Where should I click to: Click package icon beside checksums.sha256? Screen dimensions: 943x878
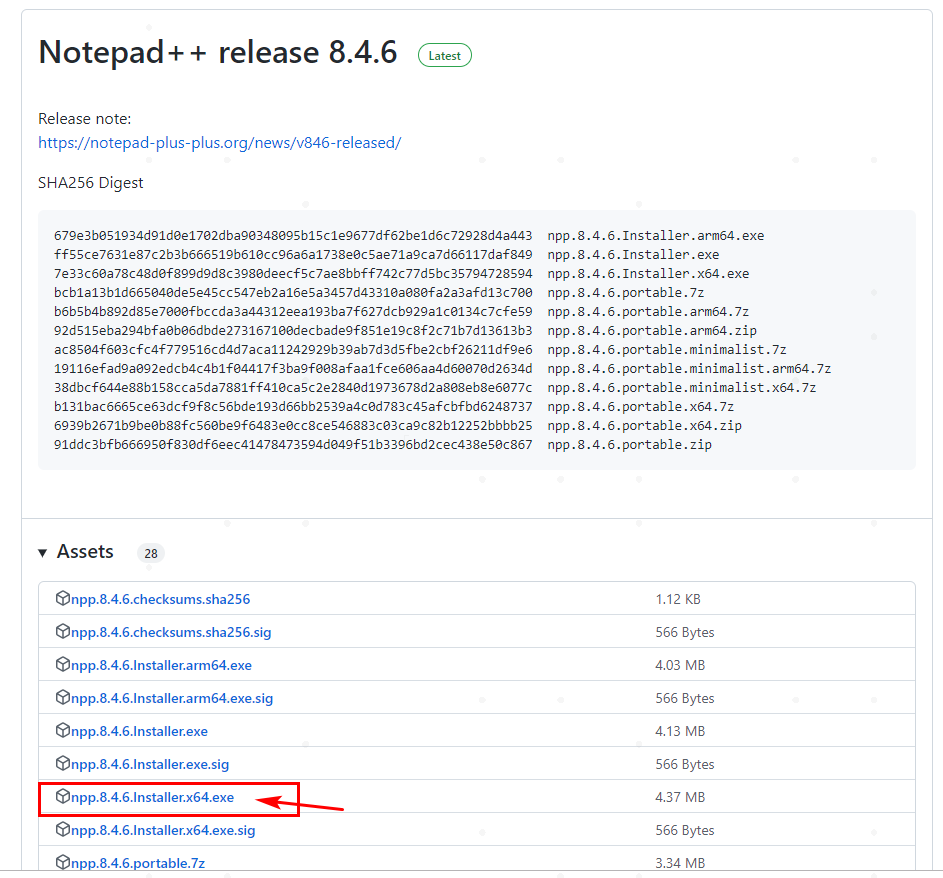point(63,598)
